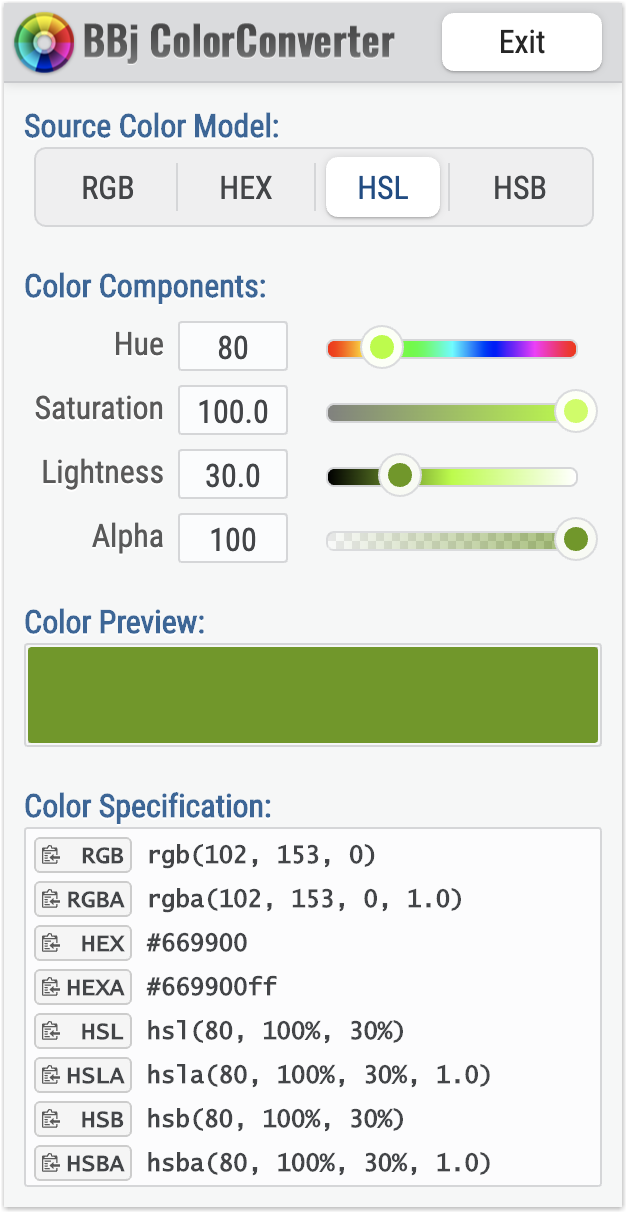This screenshot has height=1215, width=630.
Task: Copy the HSL color value
Action: tap(84, 1031)
